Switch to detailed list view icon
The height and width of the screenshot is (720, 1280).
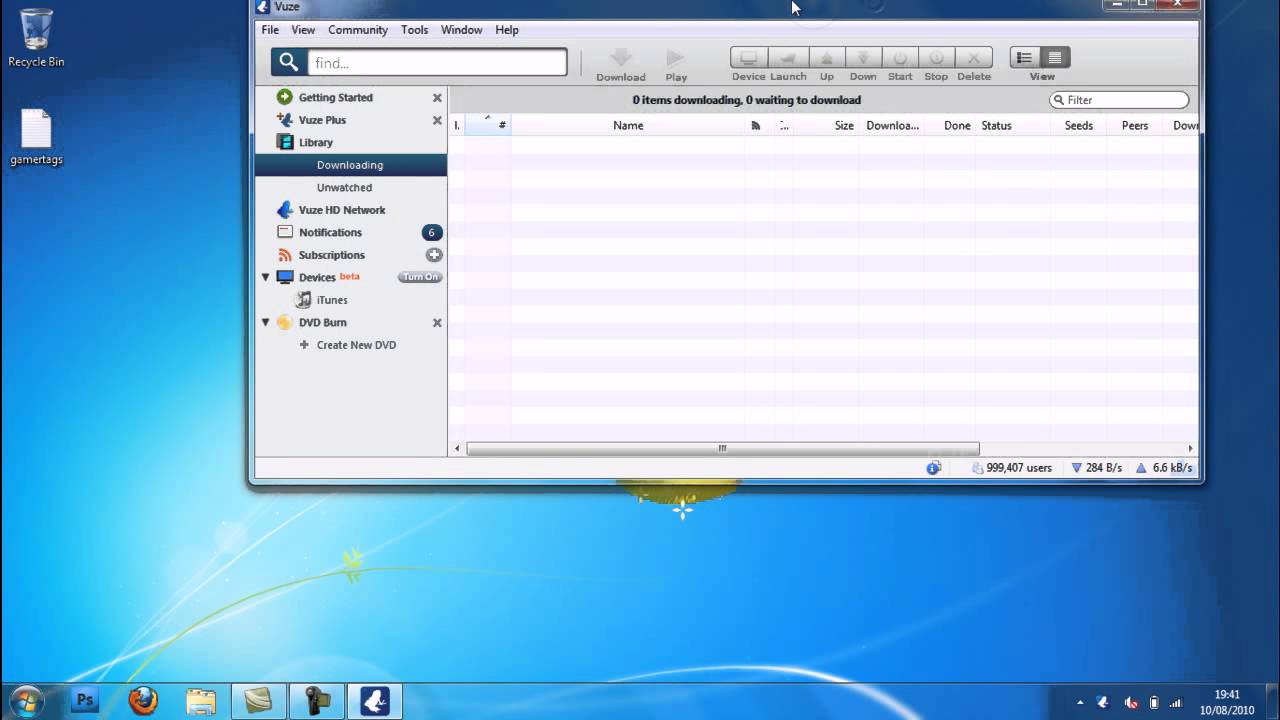(x=1055, y=58)
